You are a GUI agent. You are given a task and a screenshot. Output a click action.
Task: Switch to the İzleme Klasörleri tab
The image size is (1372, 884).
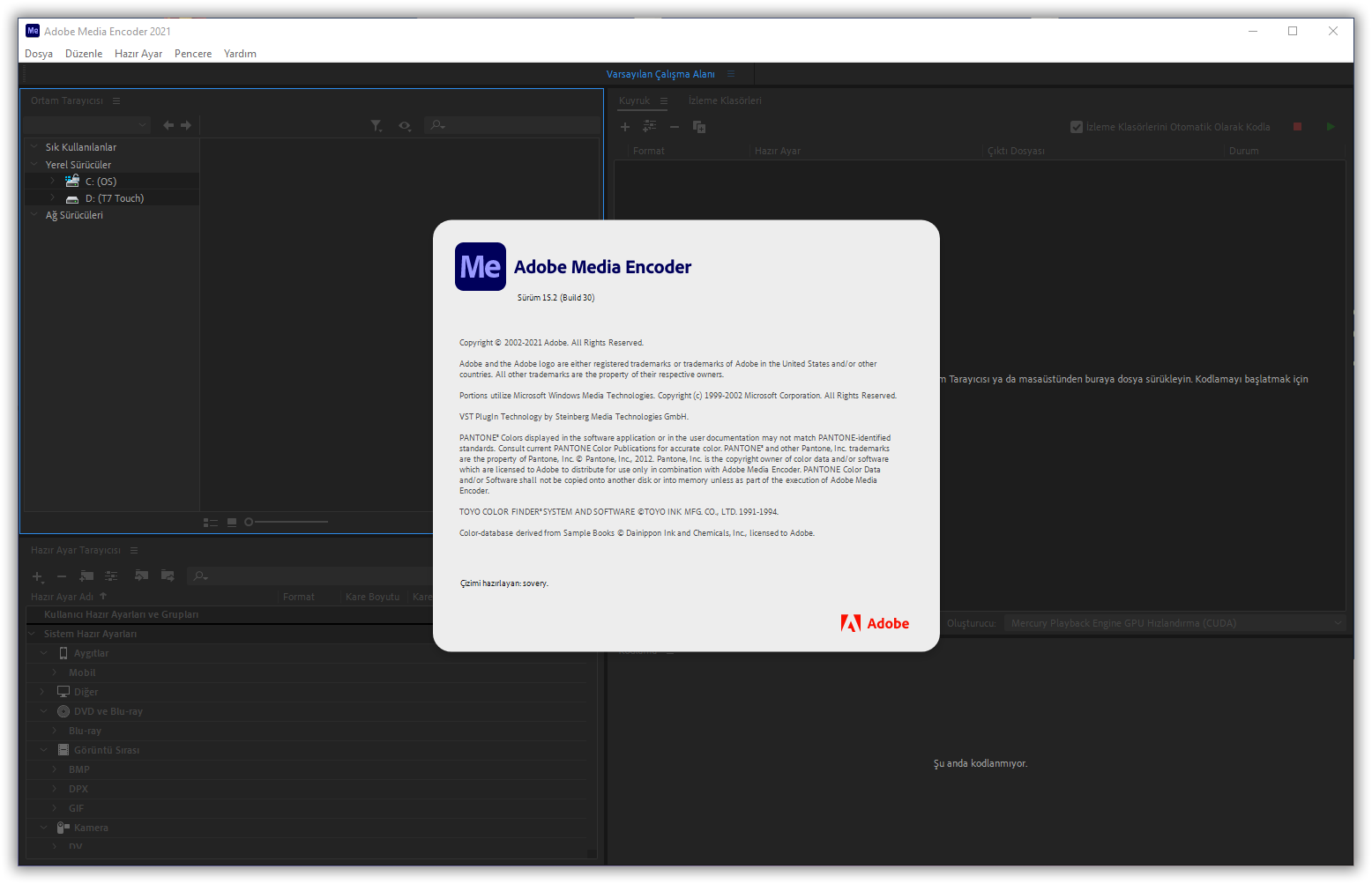pos(725,100)
